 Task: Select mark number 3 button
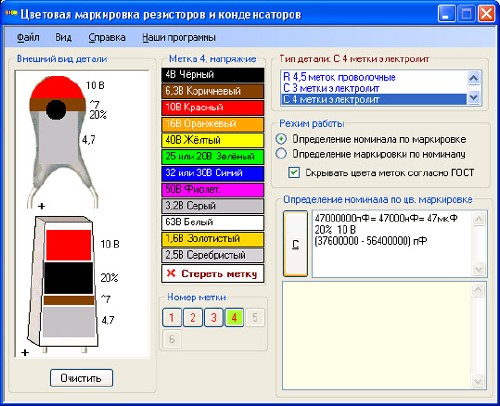click(214, 317)
